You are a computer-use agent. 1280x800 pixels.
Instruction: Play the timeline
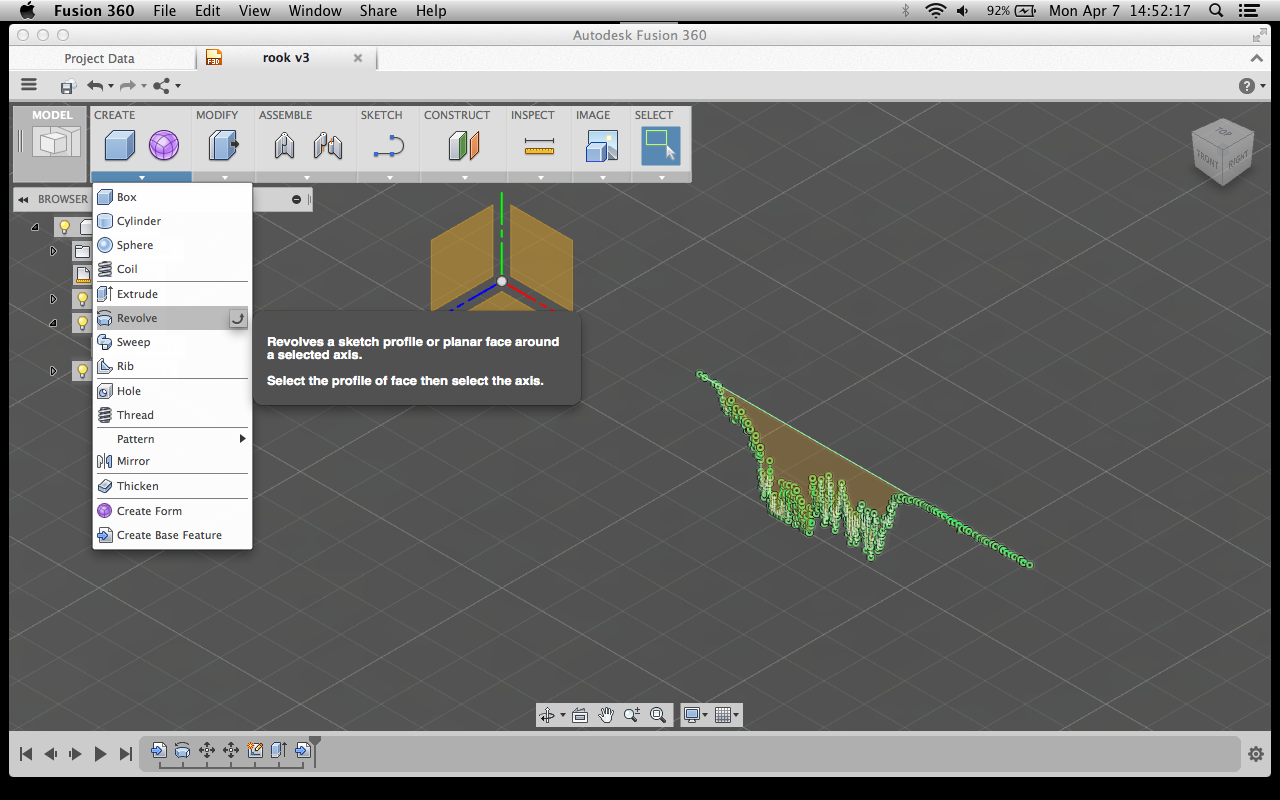coord(100,754)
